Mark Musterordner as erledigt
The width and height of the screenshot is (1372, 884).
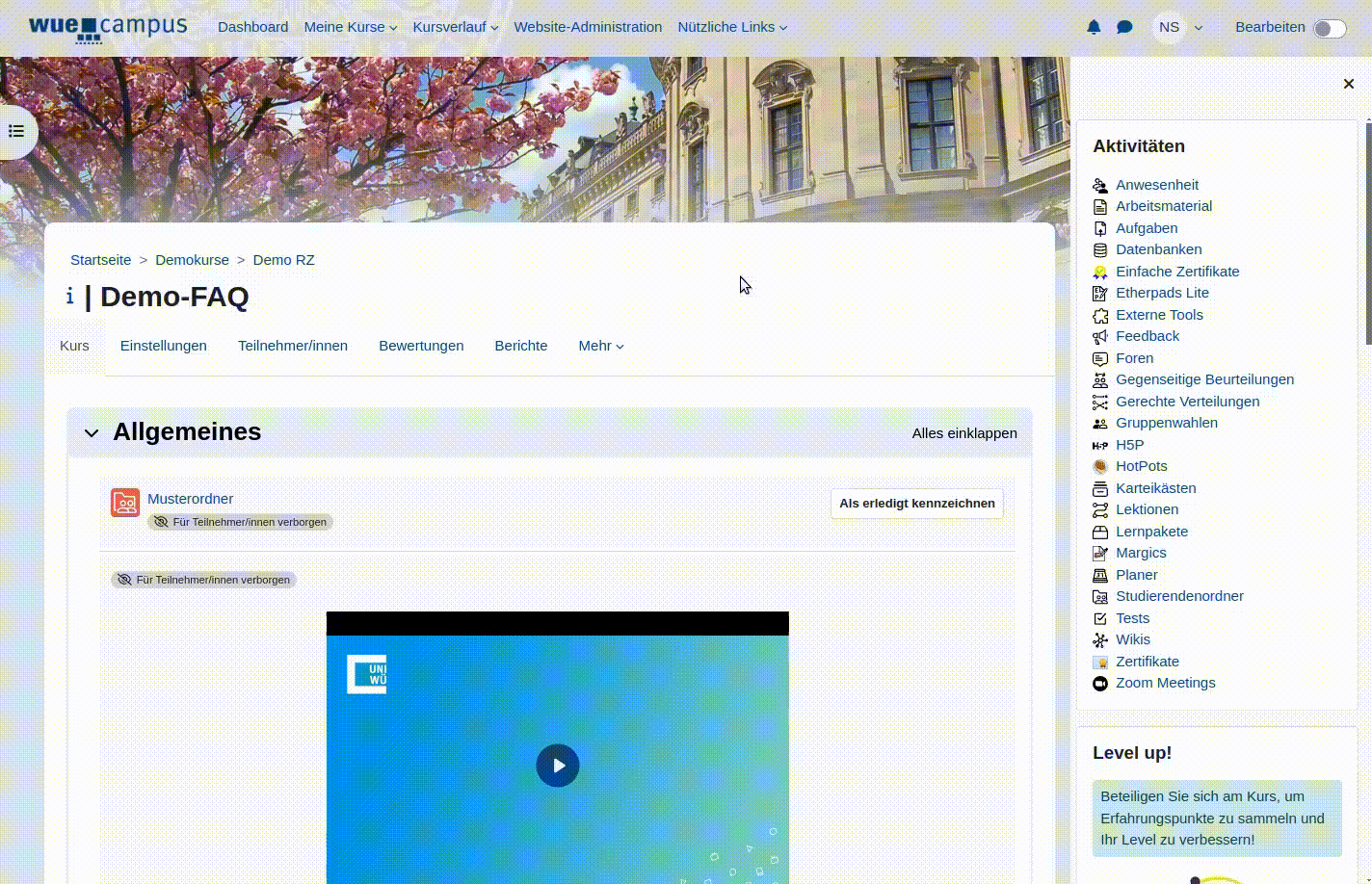tap(916, 504)
